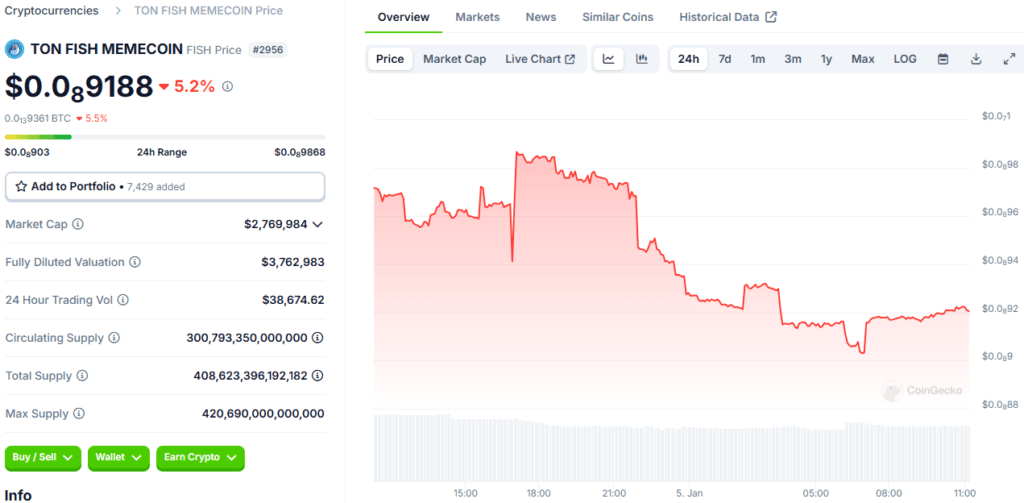This screenshot has height=503, width=1024.
Task: Click the Add to Portfolio button
Action: (165, 186)
